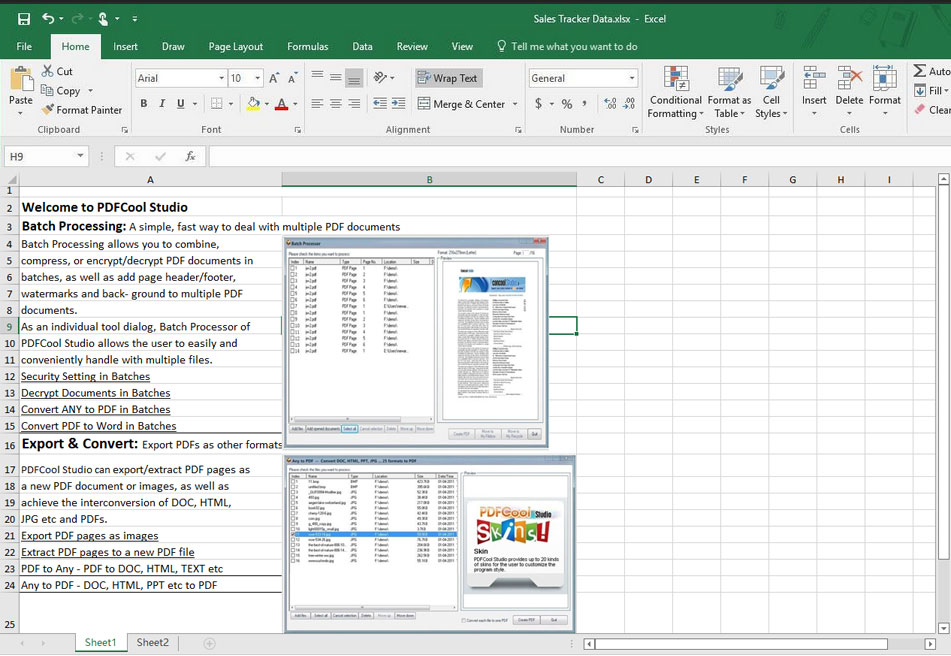This screenshot has height=656, width=951.
Task: Align text to the left
Action: pos(317,104)
